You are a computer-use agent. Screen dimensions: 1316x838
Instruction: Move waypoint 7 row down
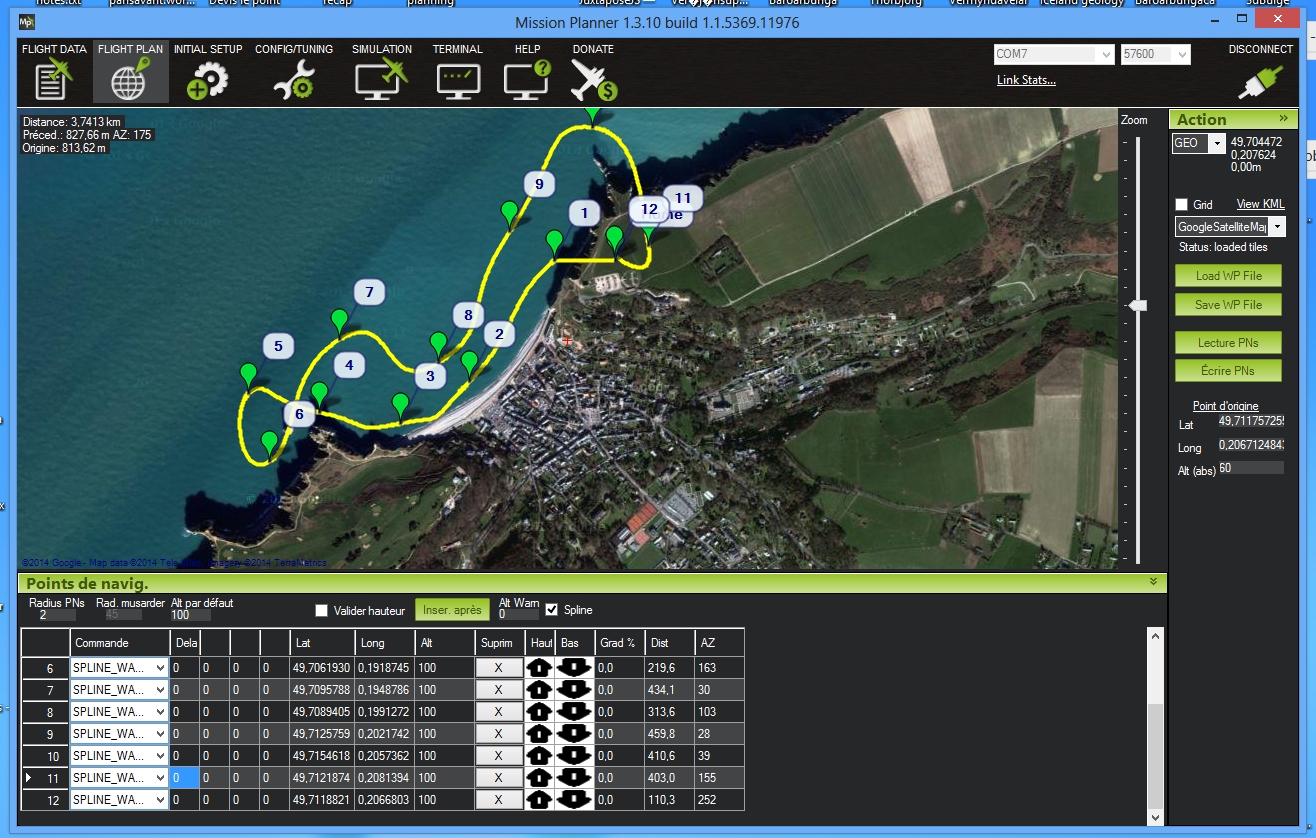point(573,690)
